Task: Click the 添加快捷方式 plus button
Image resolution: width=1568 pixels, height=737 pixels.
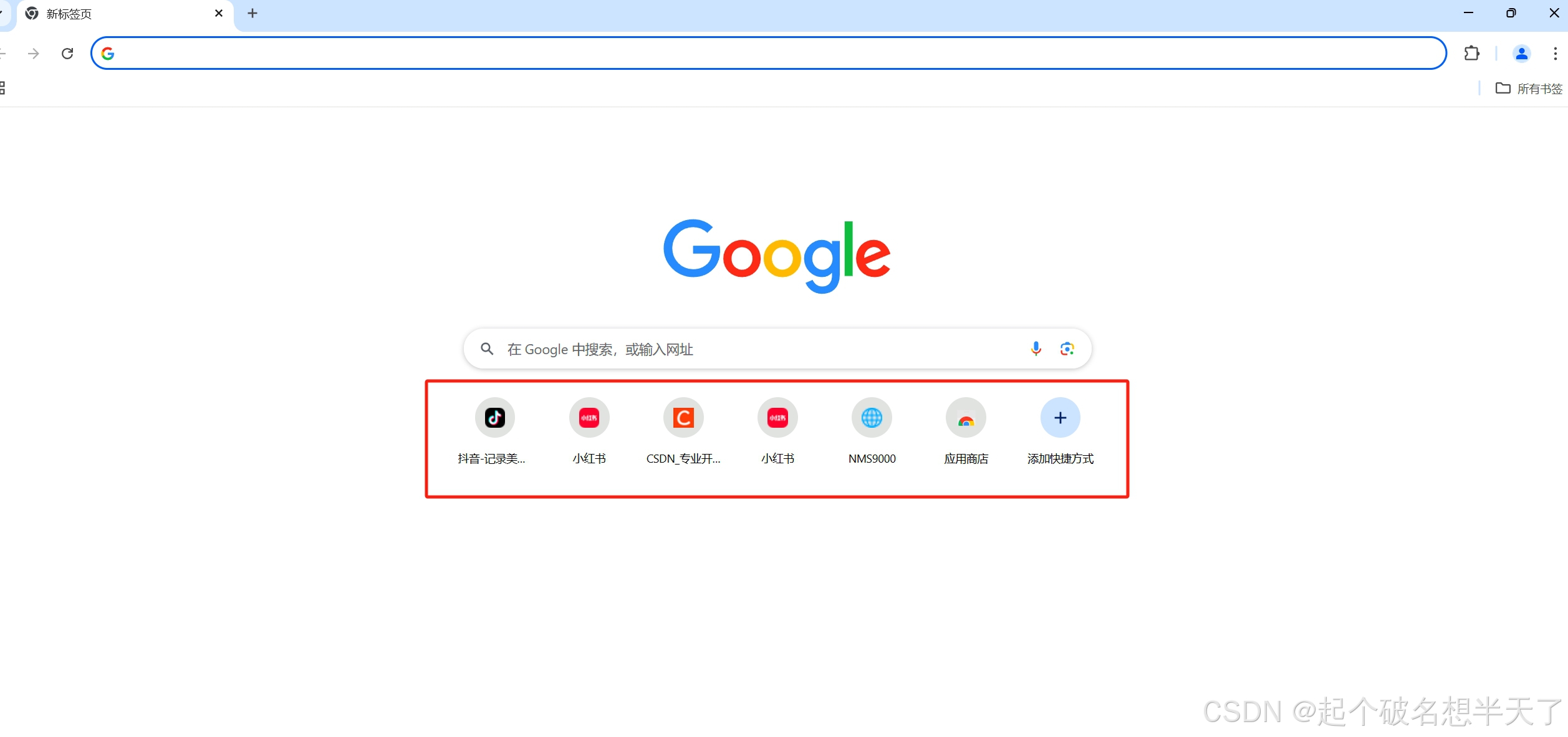Action: (x=1060, y=417)
